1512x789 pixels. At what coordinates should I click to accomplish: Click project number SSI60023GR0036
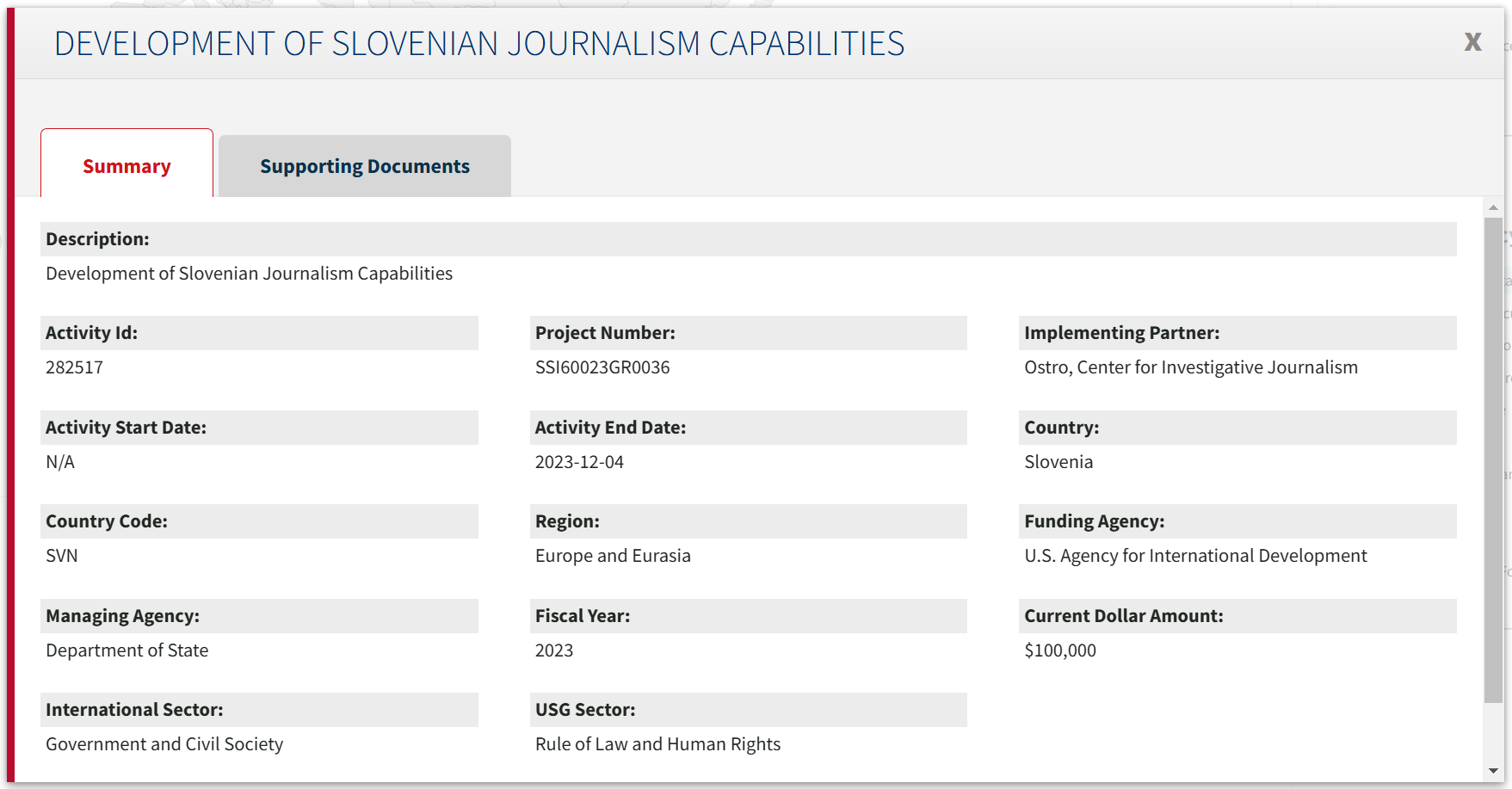[602, 367]
